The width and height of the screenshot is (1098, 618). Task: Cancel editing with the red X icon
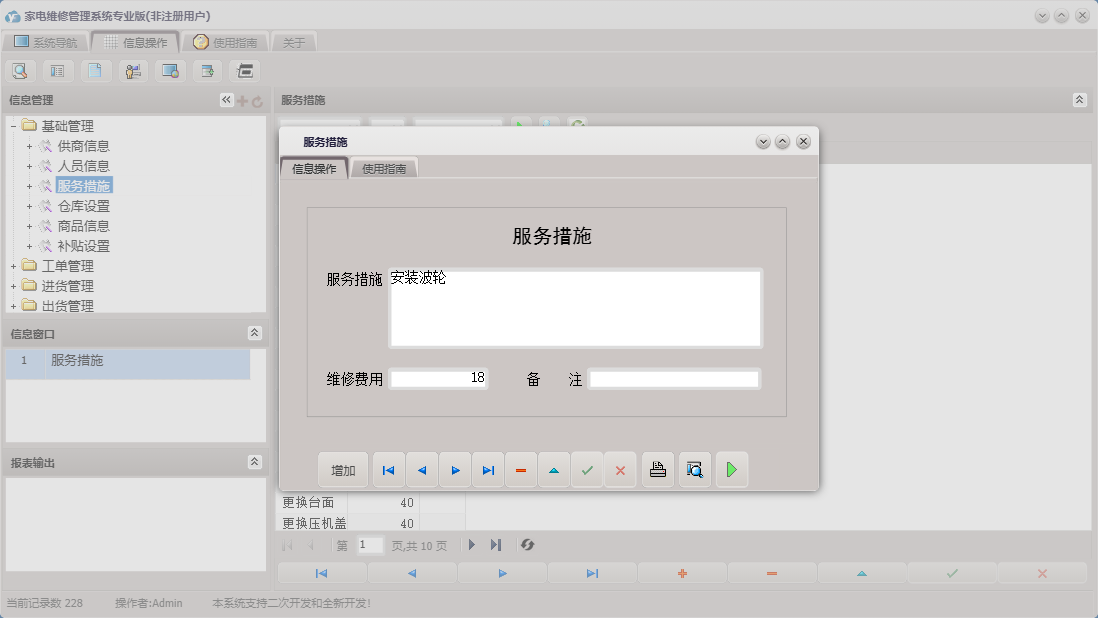pos(620,469)
